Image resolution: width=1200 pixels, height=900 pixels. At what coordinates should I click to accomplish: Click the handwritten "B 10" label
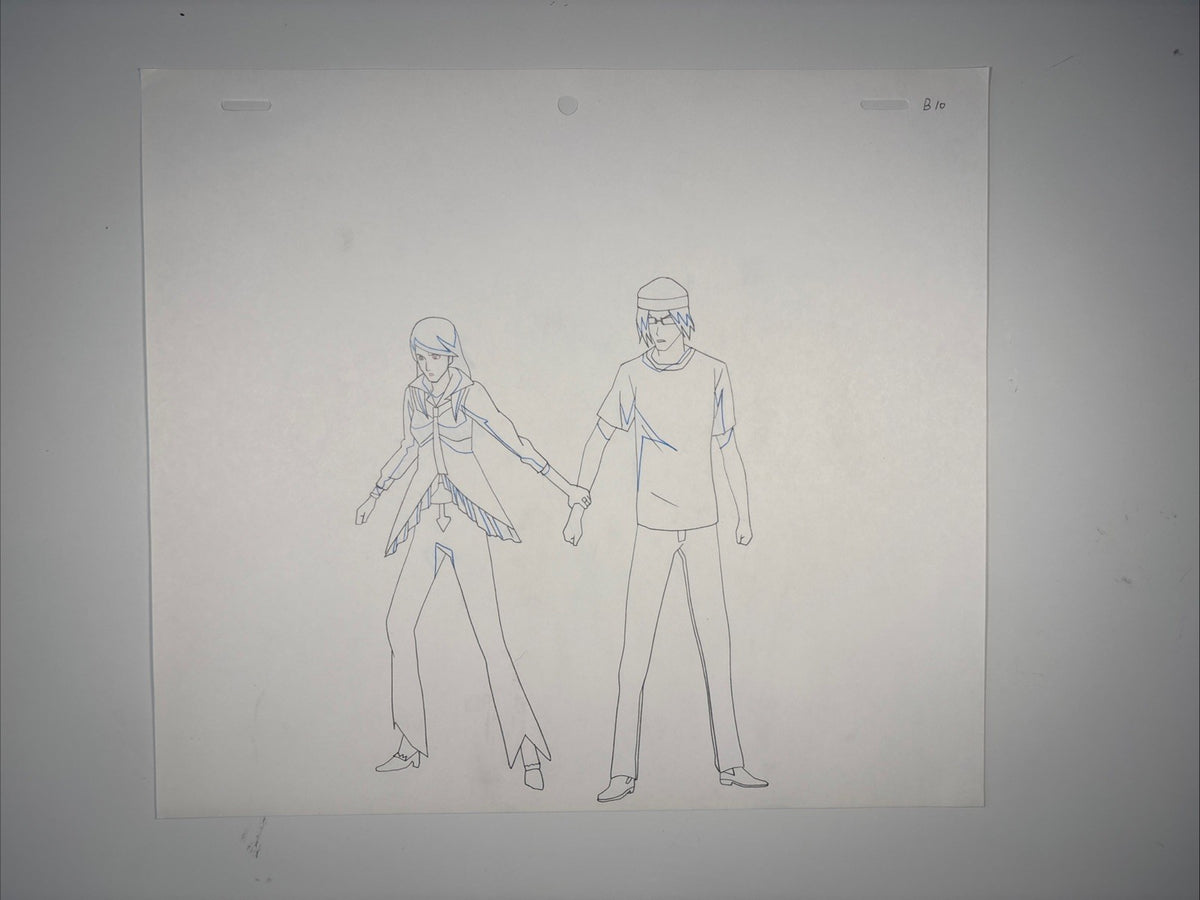(934, 104)
